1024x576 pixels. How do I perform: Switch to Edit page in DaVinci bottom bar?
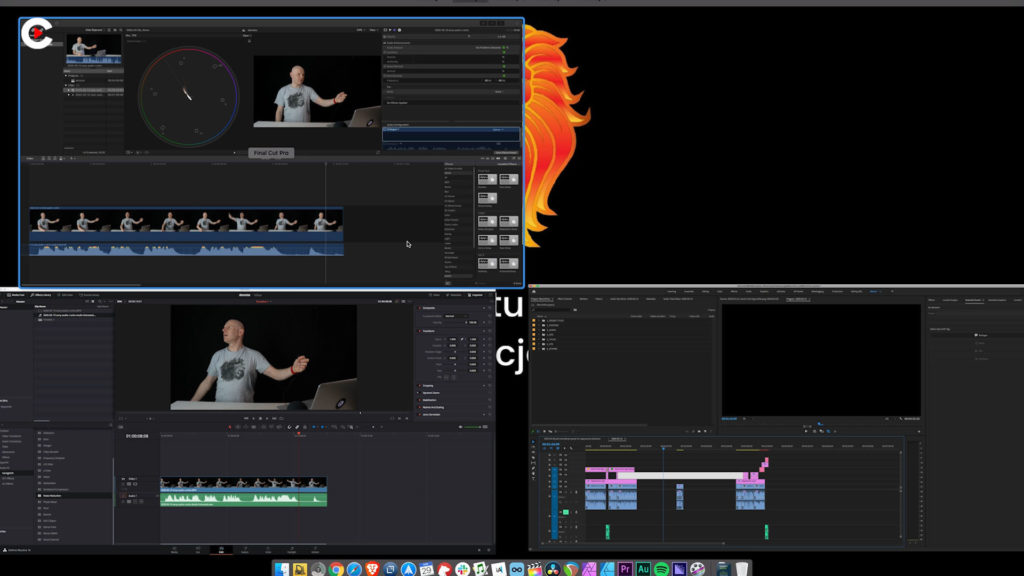click(x=220, y=549)
